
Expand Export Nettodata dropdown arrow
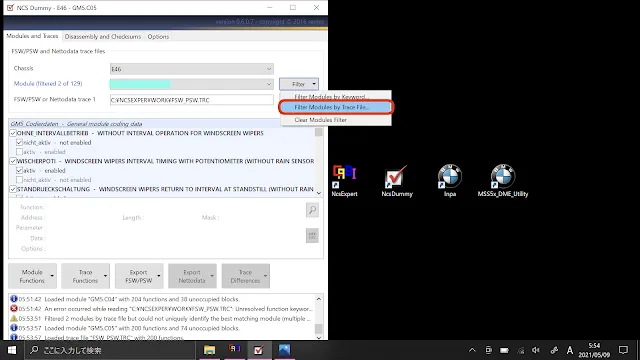[212, 276]
